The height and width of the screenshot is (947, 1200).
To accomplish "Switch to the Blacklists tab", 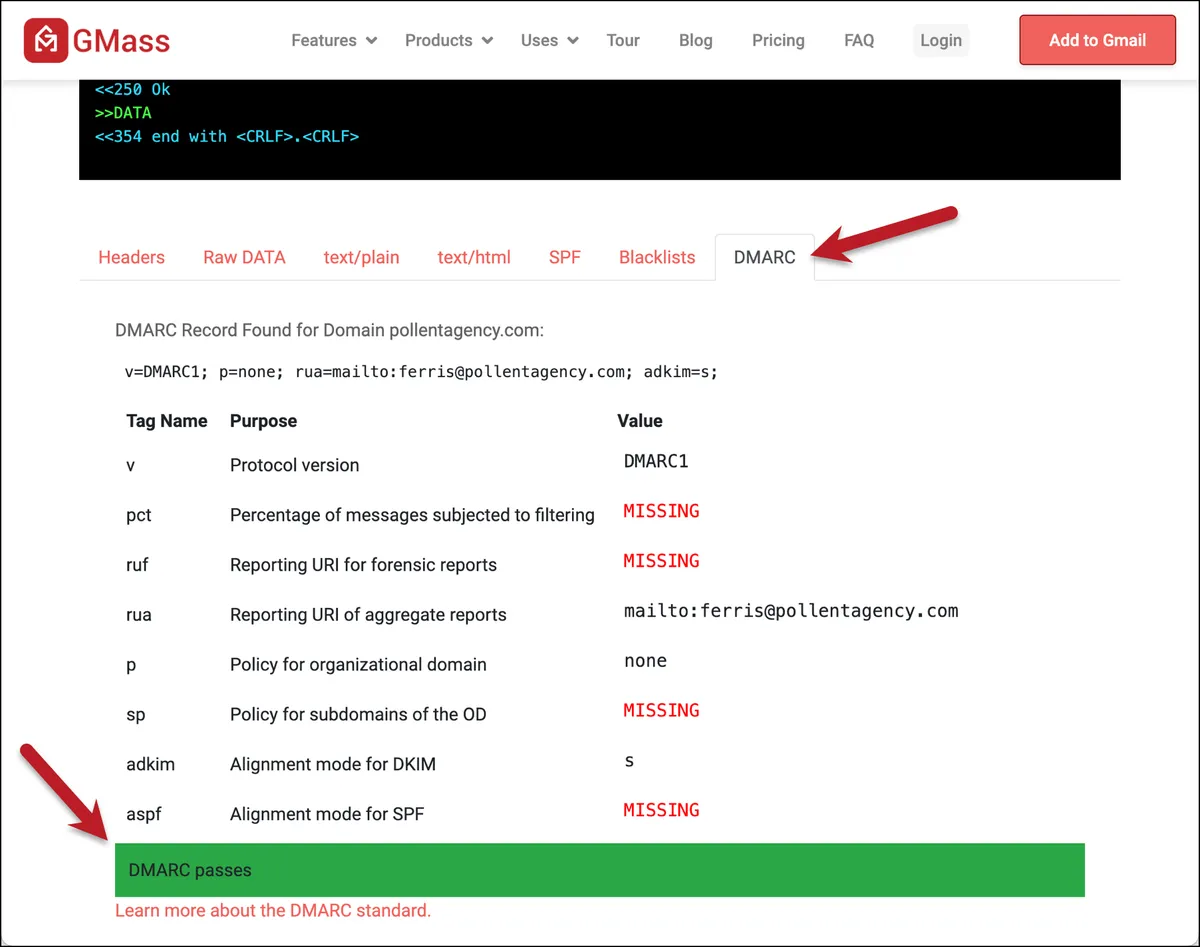I will tap(657, 257).
